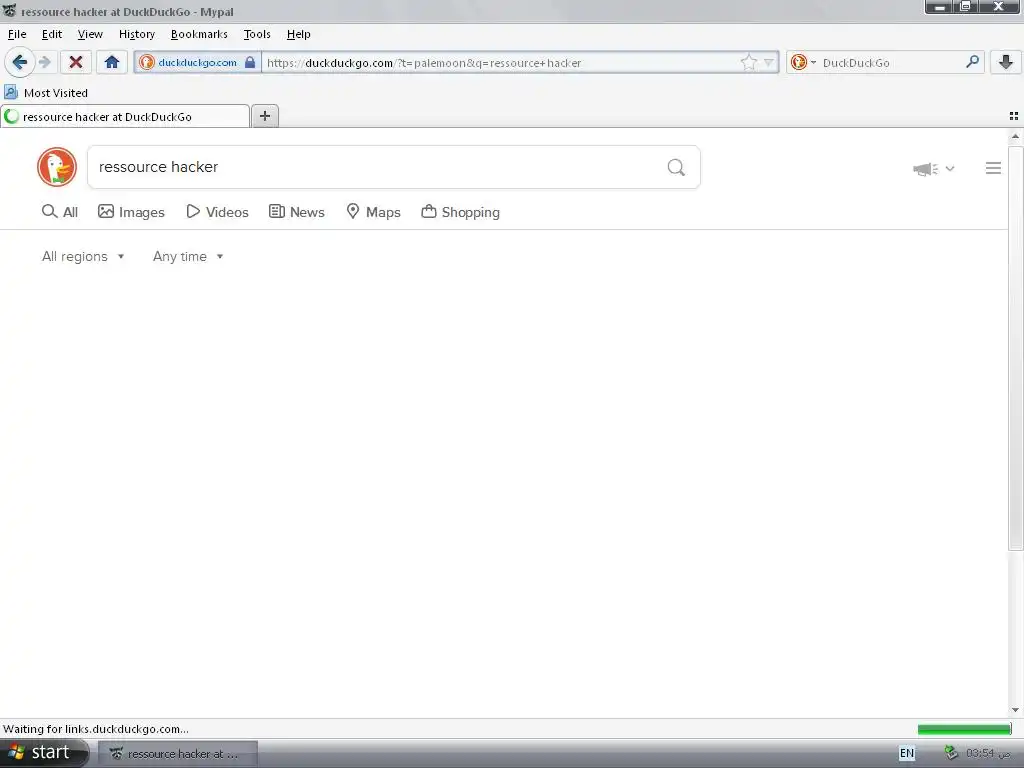This screenshot has height=768, width=1024.
Task: Open the View menu
Action: pos(90,34)
